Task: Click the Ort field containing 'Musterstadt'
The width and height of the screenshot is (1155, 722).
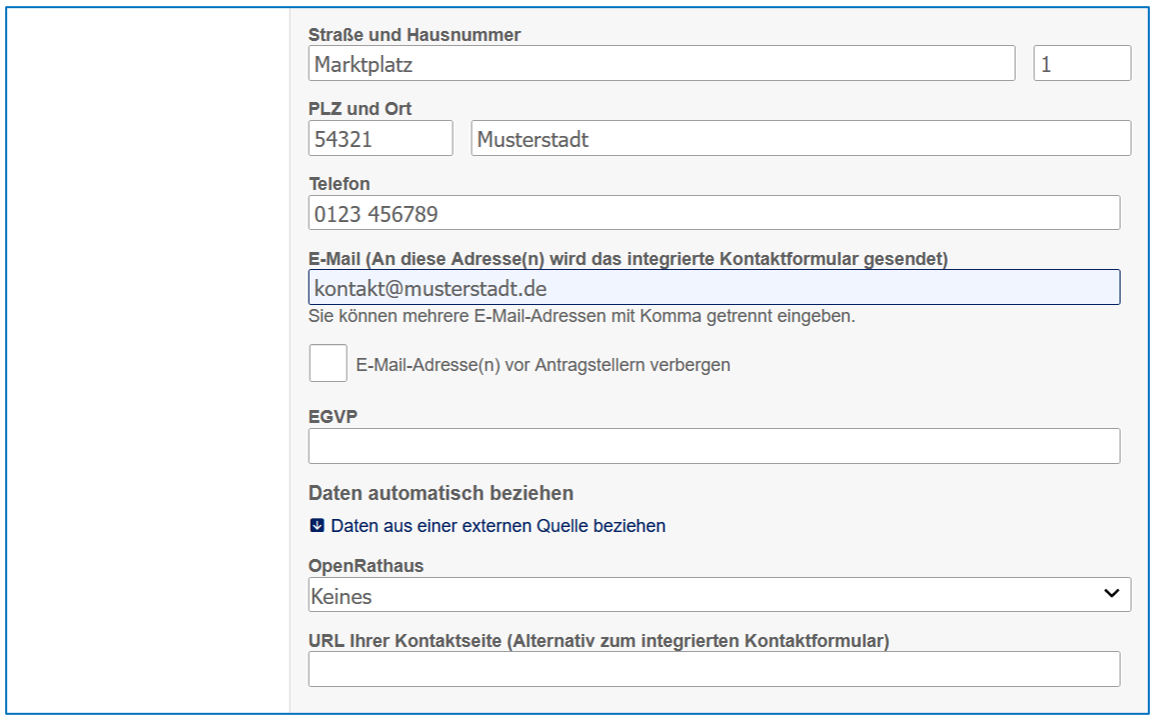Action: coord(800,139)
